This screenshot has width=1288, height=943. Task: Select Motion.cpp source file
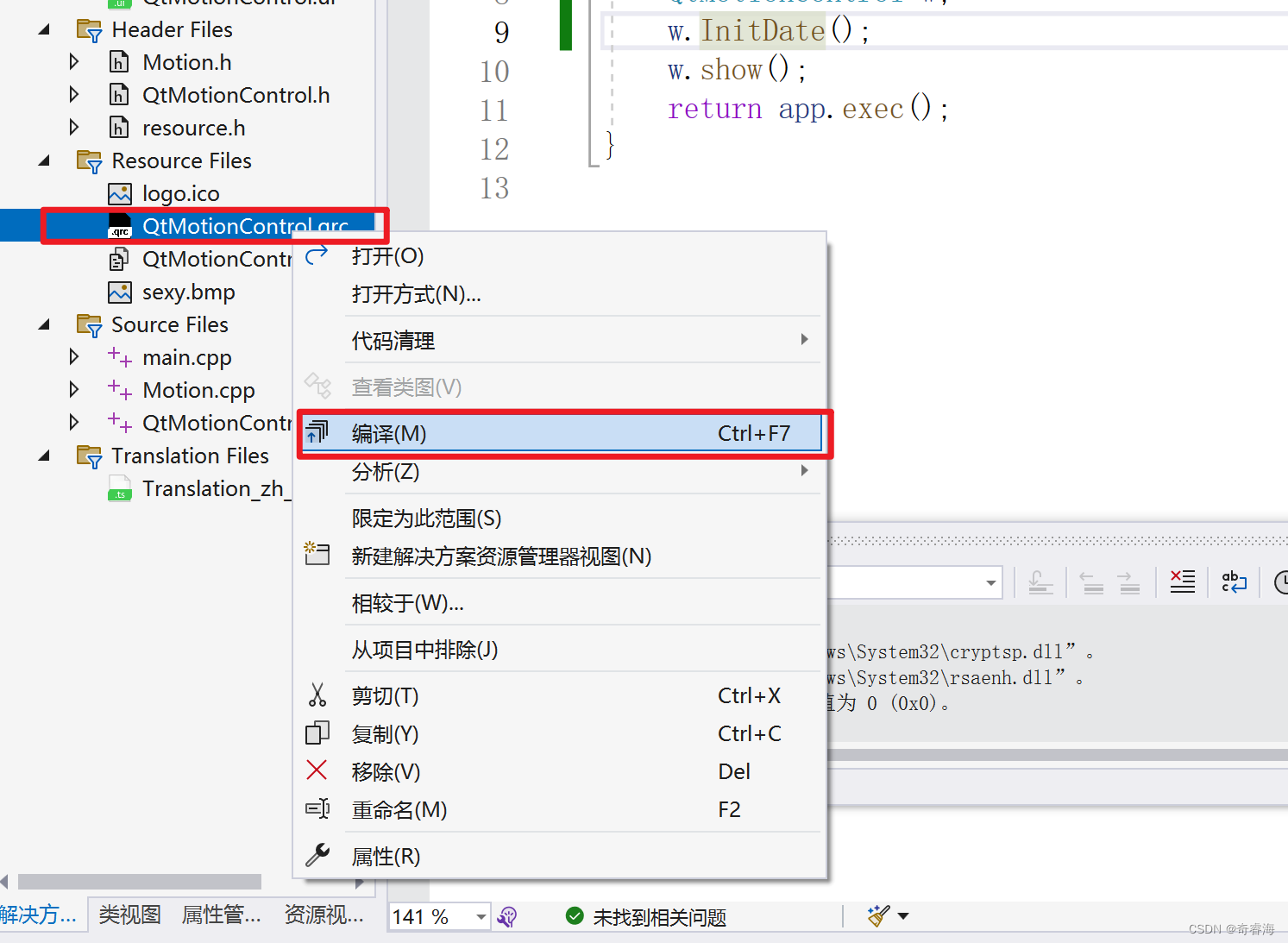[x=198, y=390]
